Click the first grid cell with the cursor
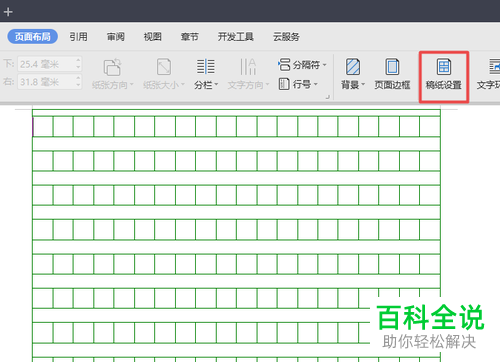This screenshot has width=500, height=362. [x=43, y=126]
